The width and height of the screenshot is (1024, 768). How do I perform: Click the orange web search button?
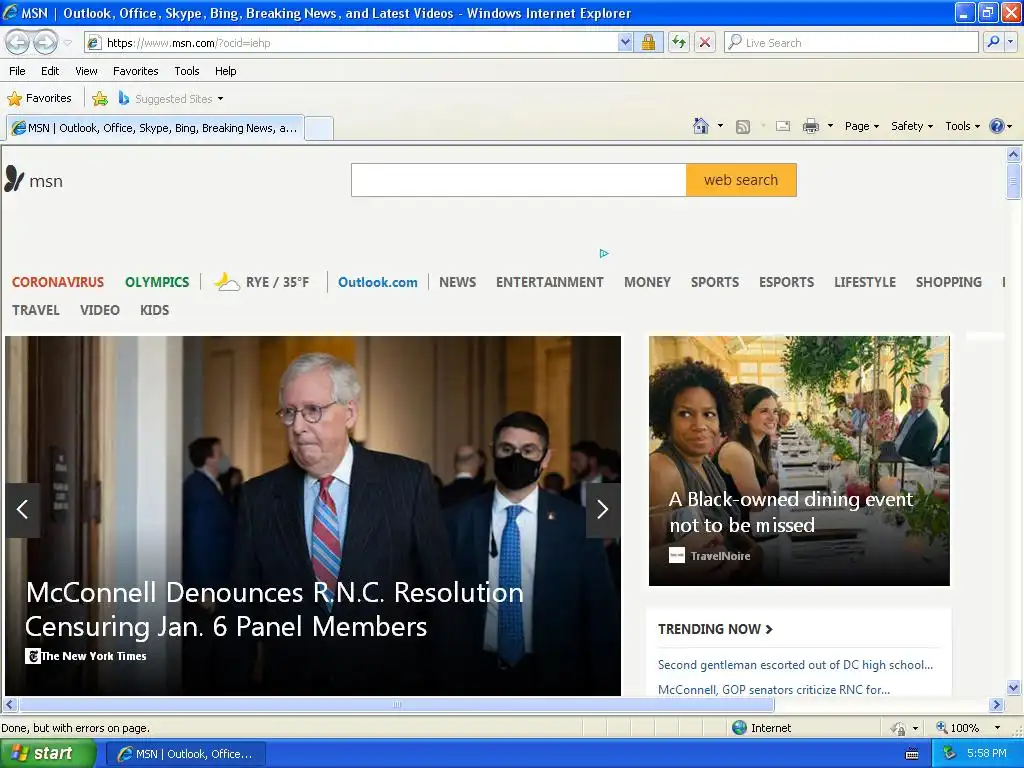(741, 180)
